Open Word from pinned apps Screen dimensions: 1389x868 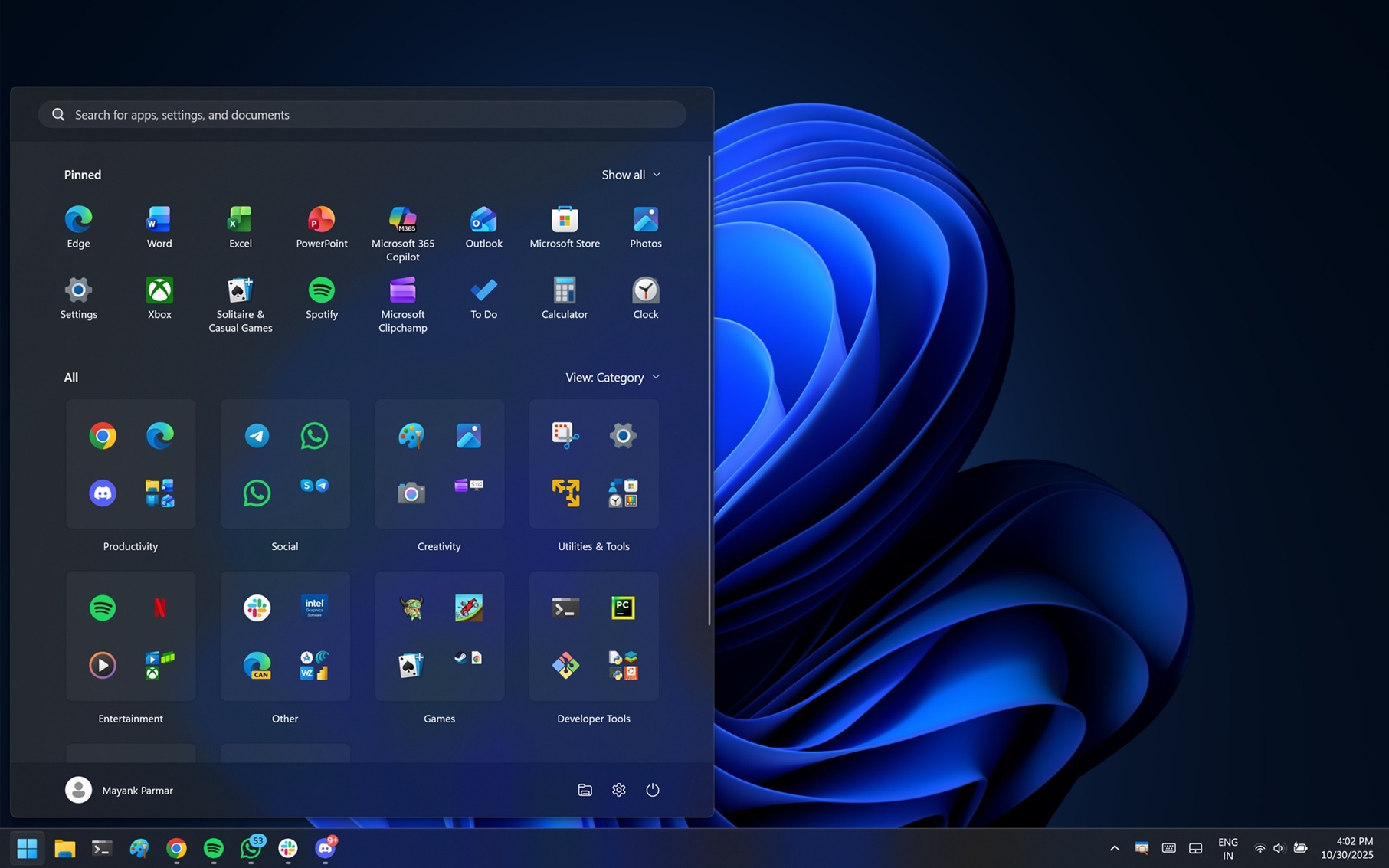(159, 222)
